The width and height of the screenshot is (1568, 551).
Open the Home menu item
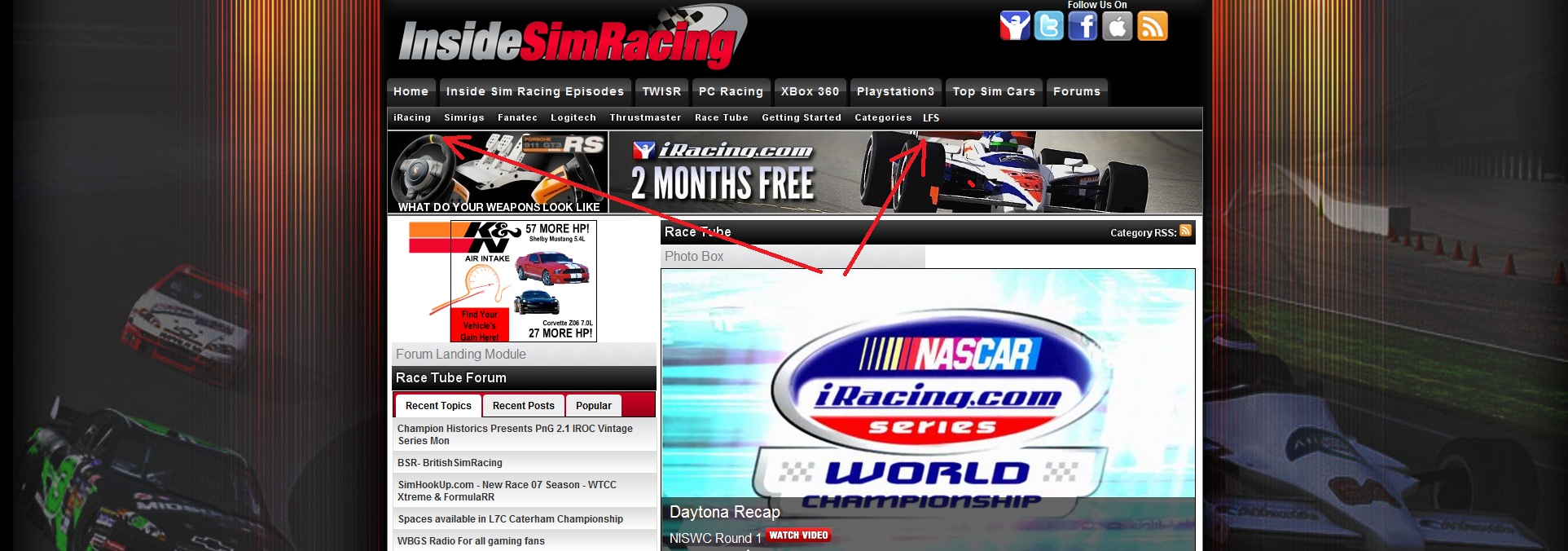[x=411, y=92]
